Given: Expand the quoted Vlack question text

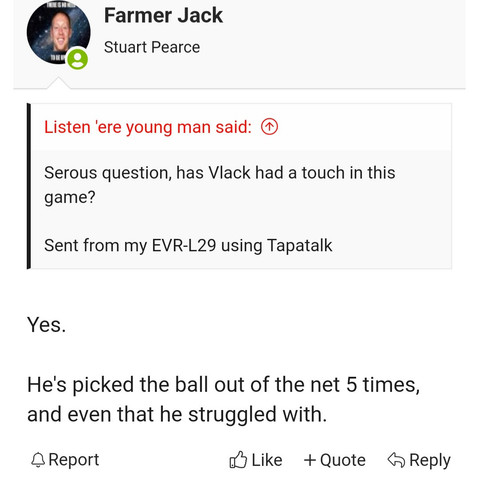Looking at the screenshot, I should [220, 185].
